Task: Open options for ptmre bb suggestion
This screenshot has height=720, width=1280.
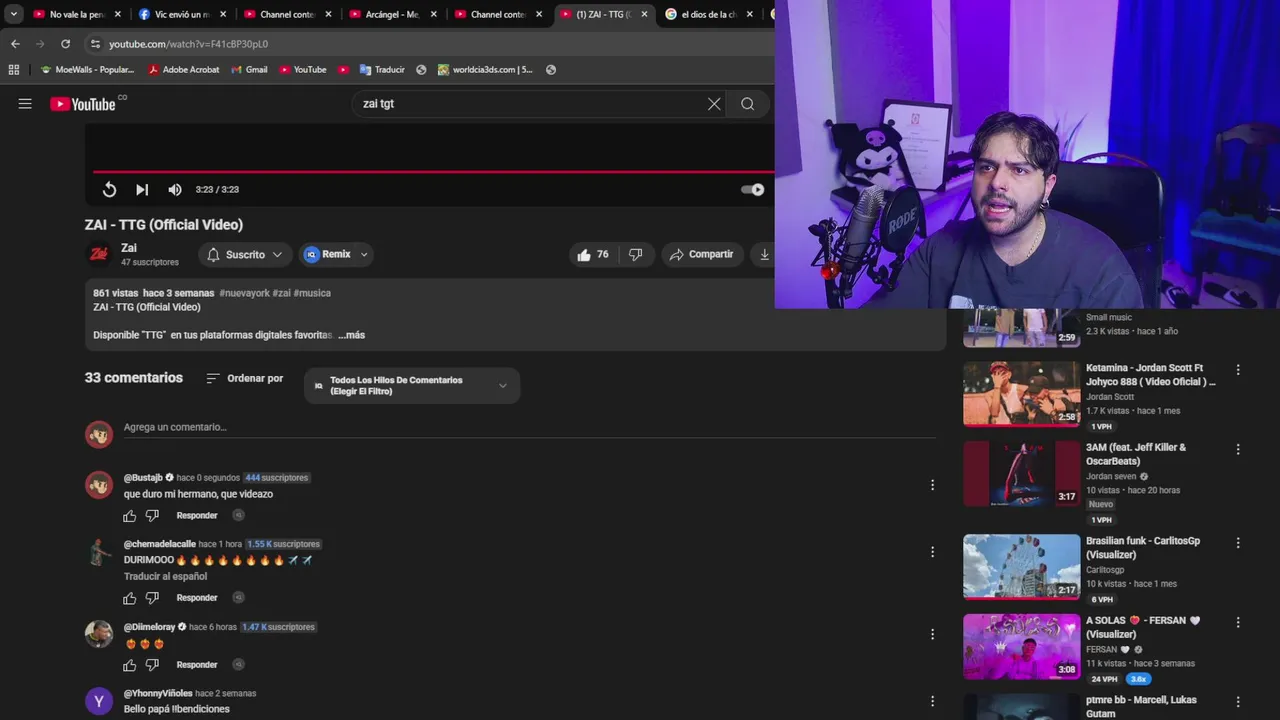Action: click(x=1238, y=702)
